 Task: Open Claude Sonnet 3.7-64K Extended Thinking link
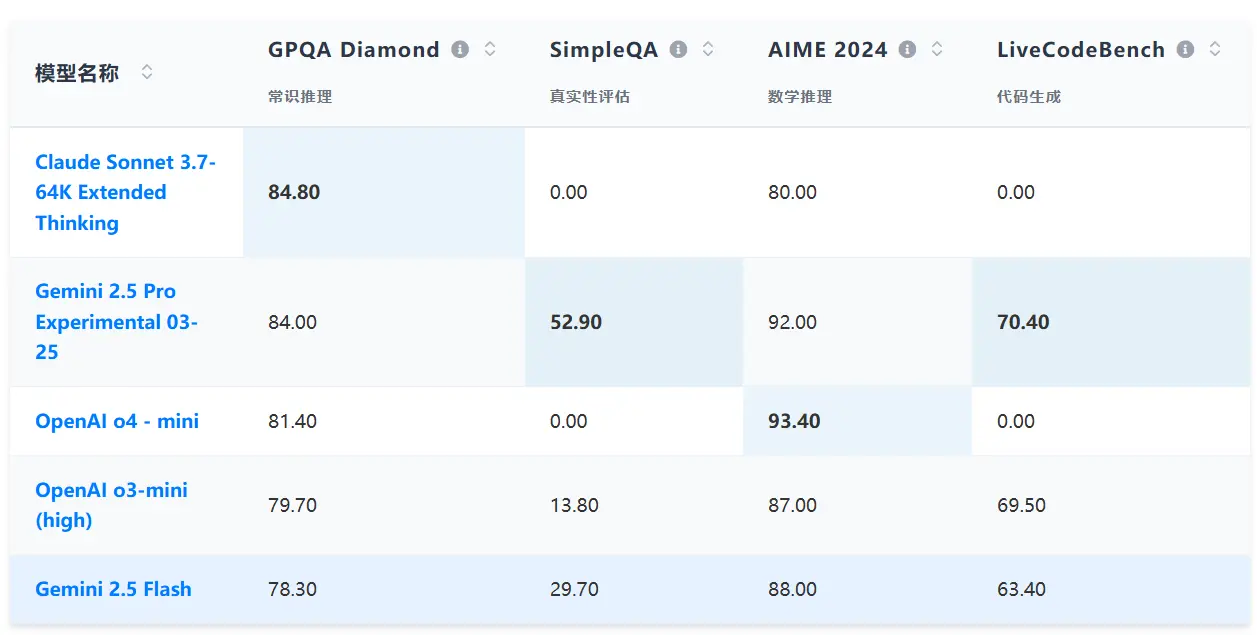tap(126, 192)
